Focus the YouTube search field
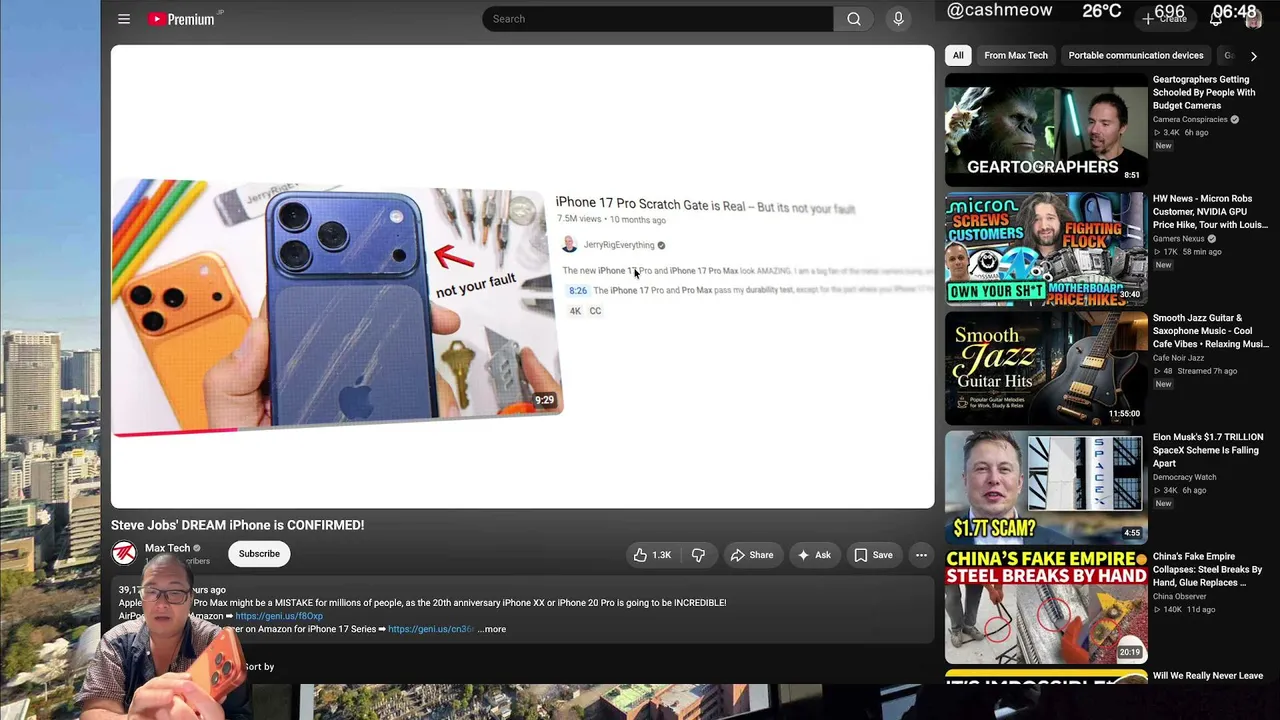This screenshot has width=1280, height=720. click(658, 19)
